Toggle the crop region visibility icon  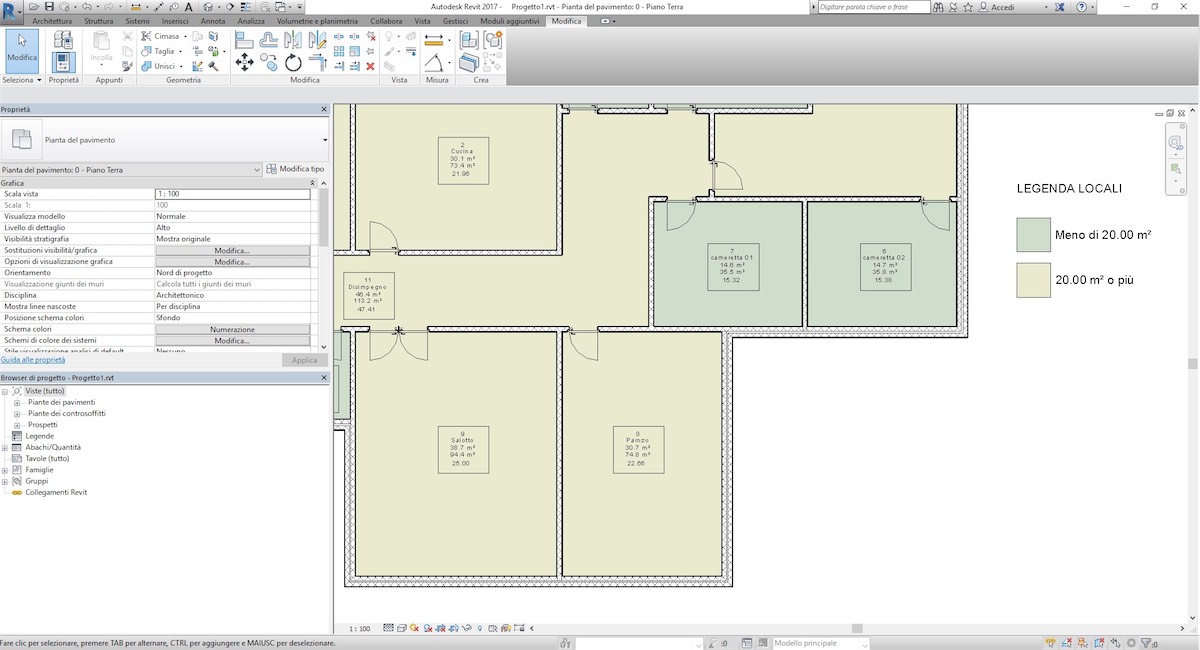[x=453, y=628]
